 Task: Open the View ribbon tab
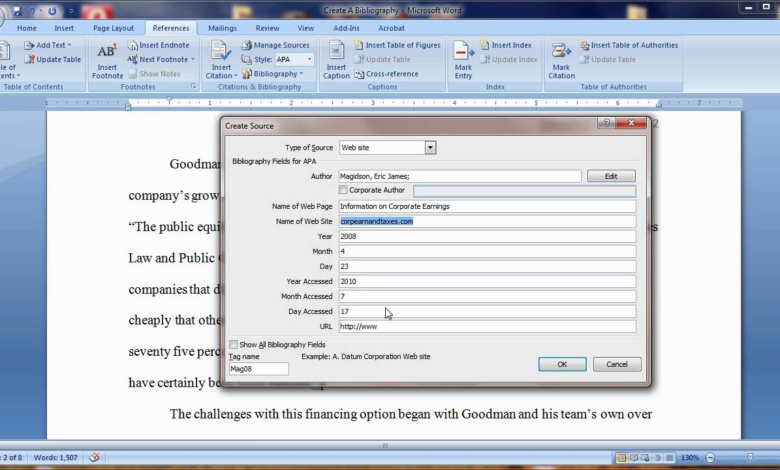(305, 28)
